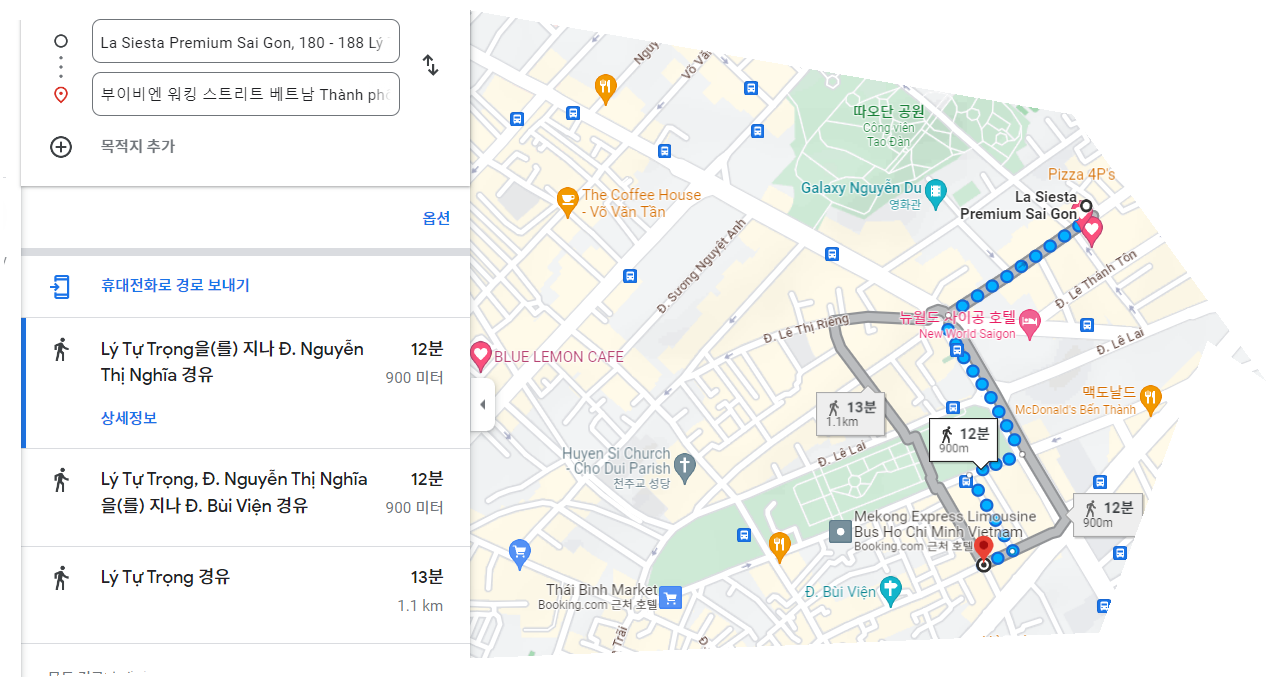Click the send to phone icon
The height and width of the screenshot is (678, 1267).
click(61, 287)
